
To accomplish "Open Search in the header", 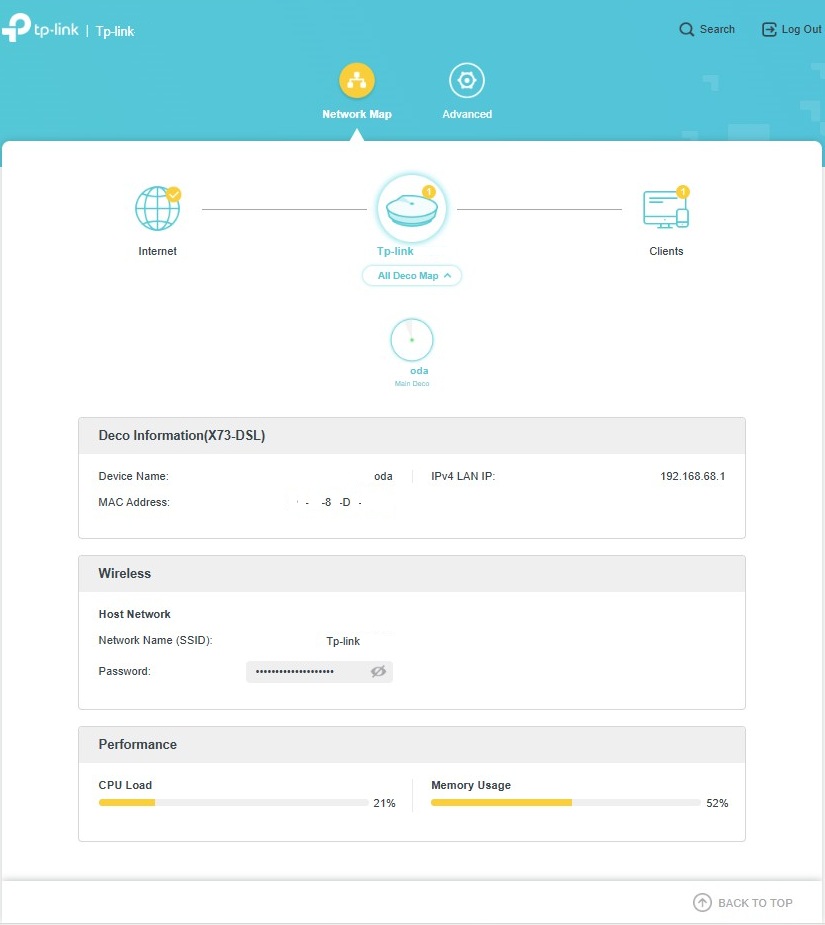I will click(707, 29).
